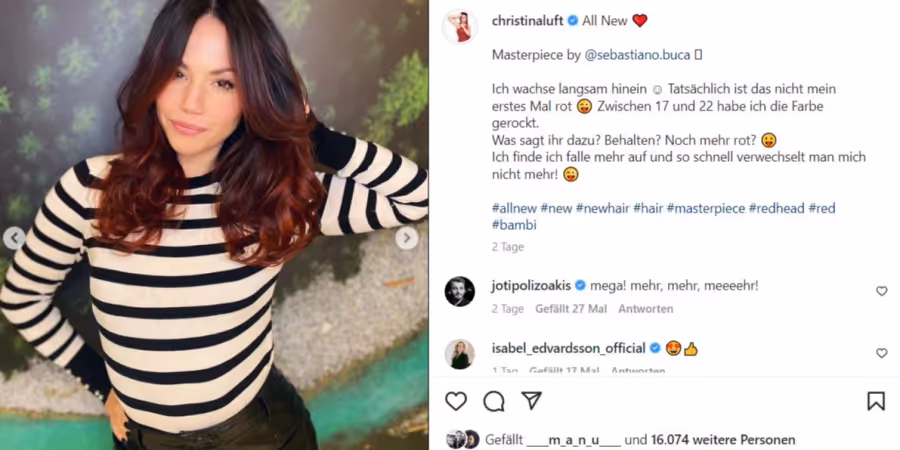Image resolution: width=900 pixels, height=450 pixels.
Task: Open the @sebastiano.buca mention
Action: coord(638,55)
